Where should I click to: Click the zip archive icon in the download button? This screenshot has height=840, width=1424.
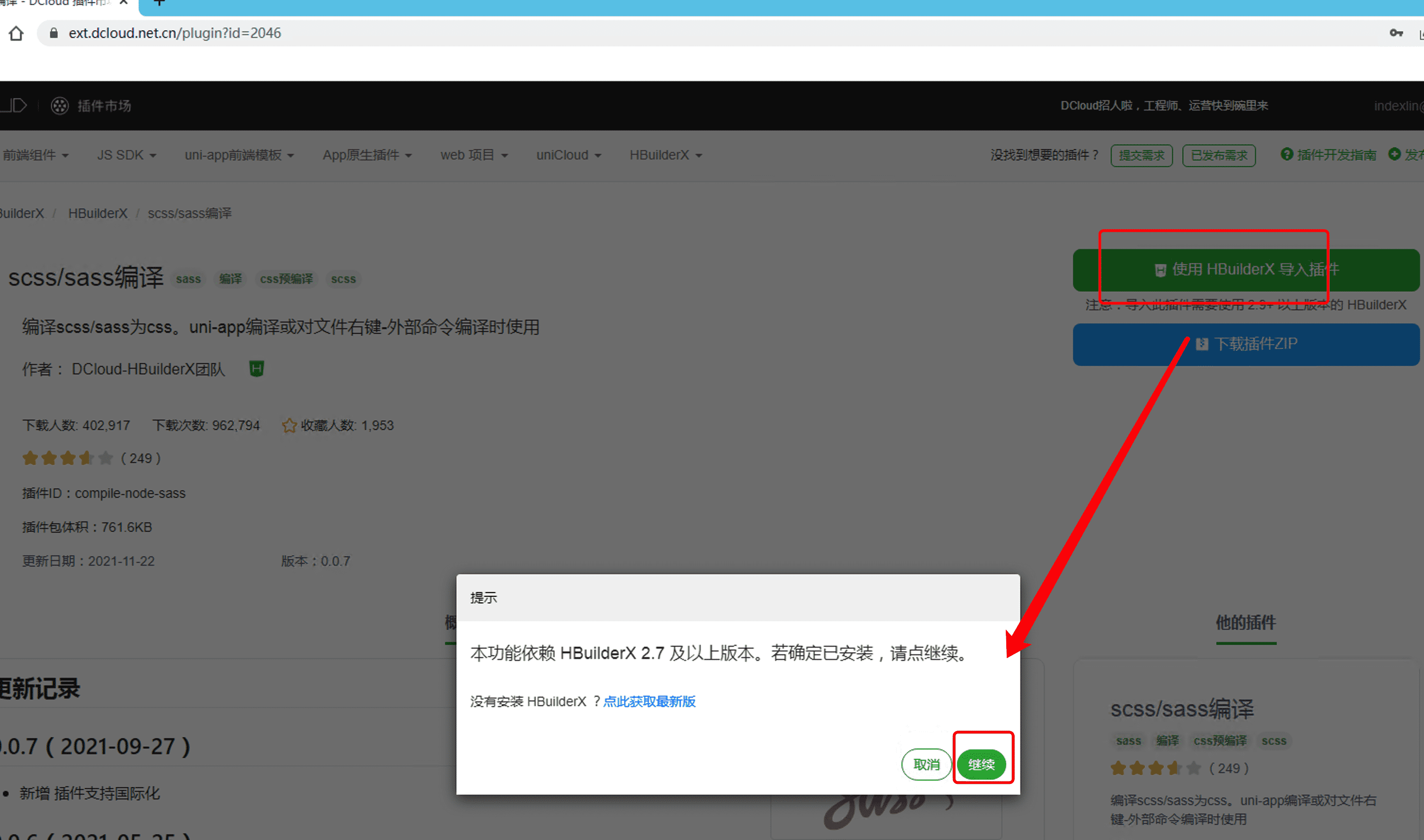point(1201,344)
